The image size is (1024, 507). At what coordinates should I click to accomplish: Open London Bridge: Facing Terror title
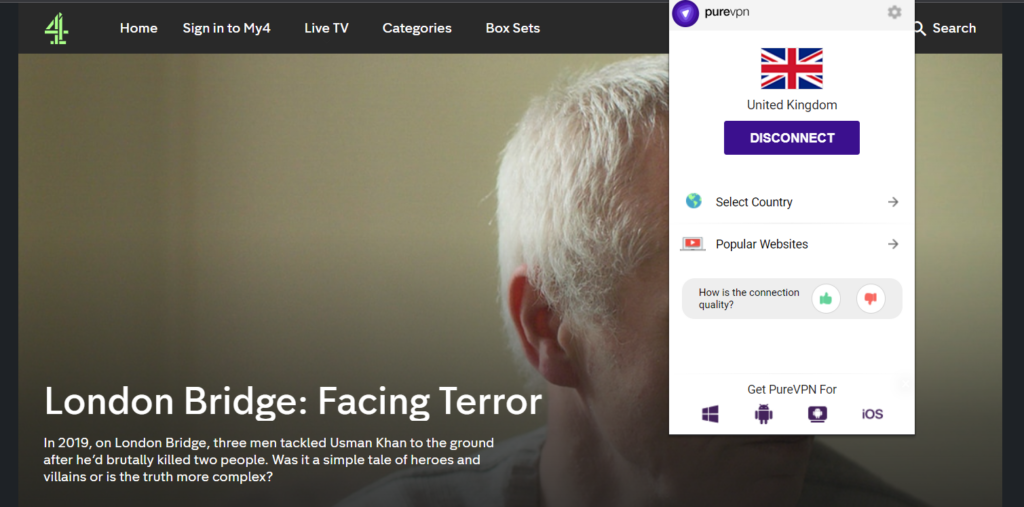pyautogui.click(x=293, y=402)
